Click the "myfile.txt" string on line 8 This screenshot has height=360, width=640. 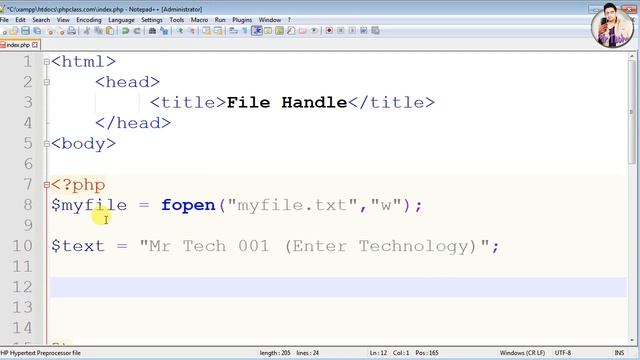(x=293, y=205)
